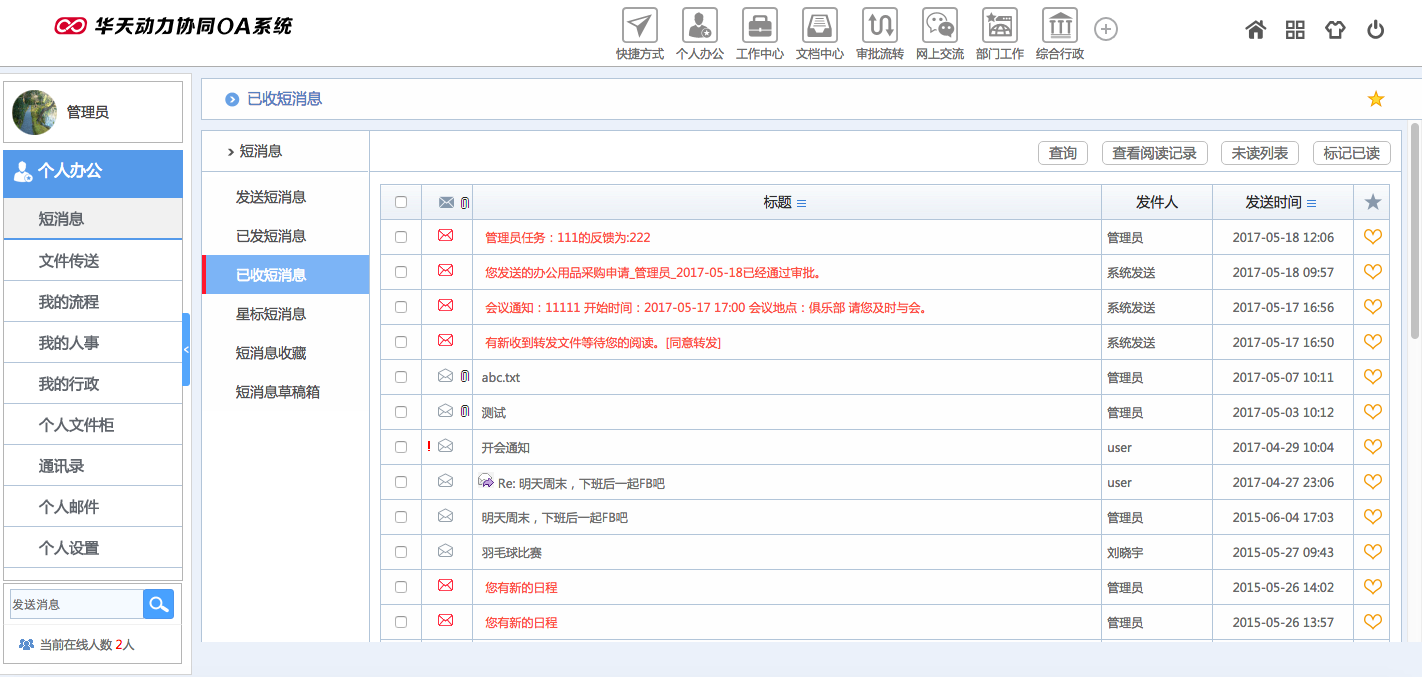Open the 网上交流 module

939,30
